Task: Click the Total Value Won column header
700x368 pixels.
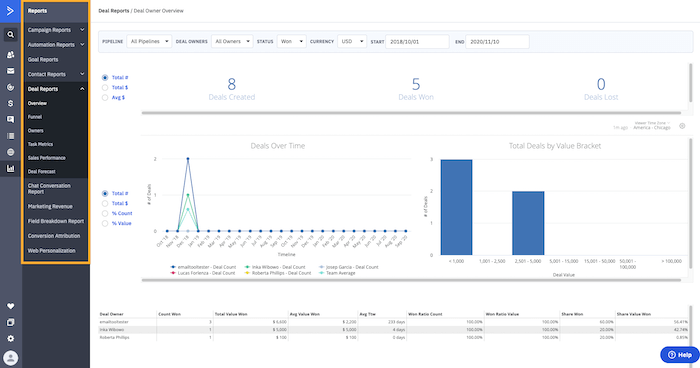Action: click(x=231, y=314)
